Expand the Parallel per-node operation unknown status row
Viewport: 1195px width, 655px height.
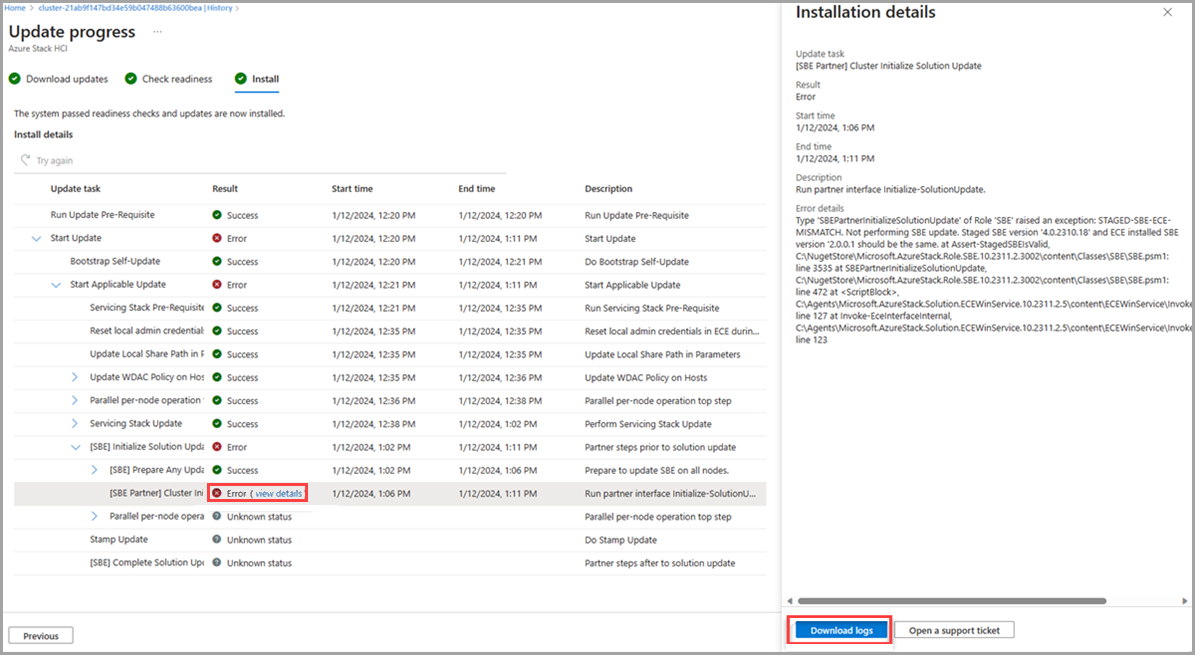point(95,516)
